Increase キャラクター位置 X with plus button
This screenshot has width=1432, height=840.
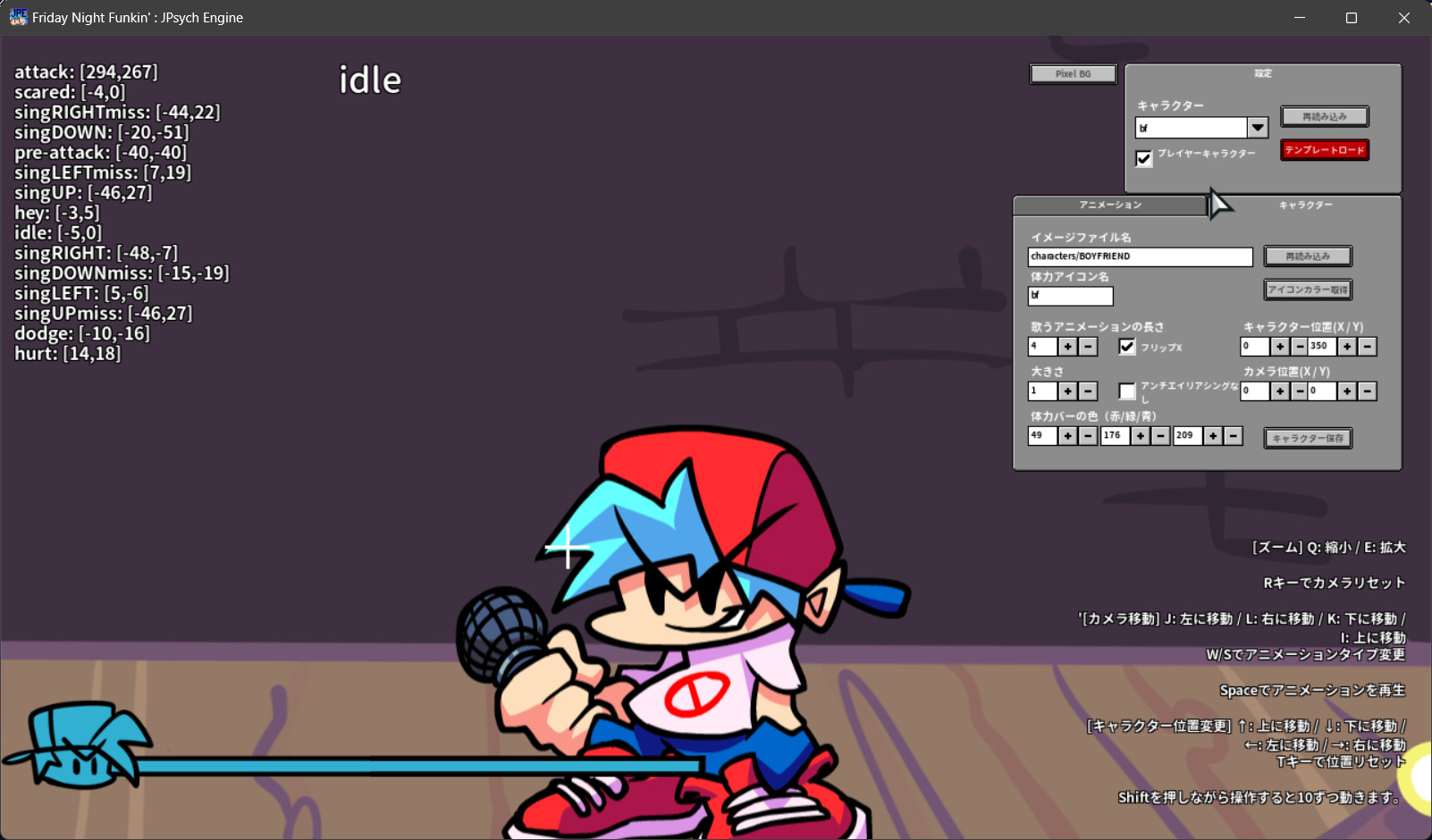1280,346
